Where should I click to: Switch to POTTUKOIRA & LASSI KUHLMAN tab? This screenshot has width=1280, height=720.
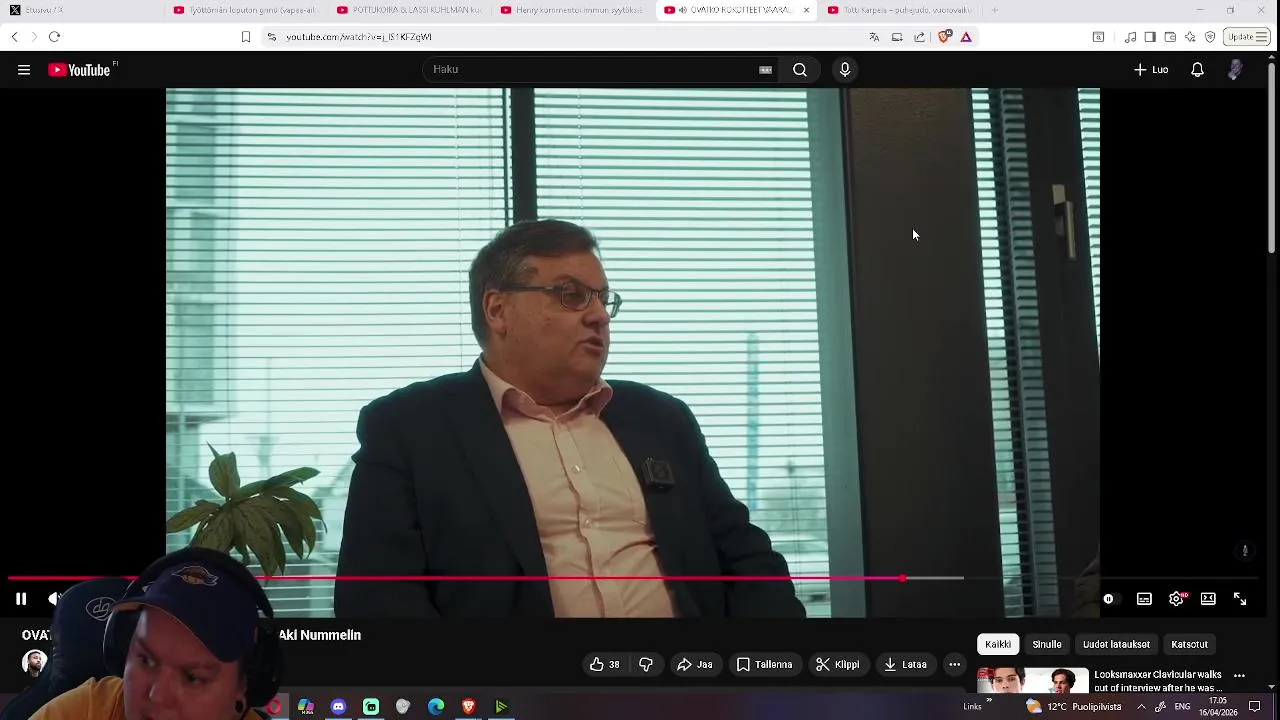410,10
